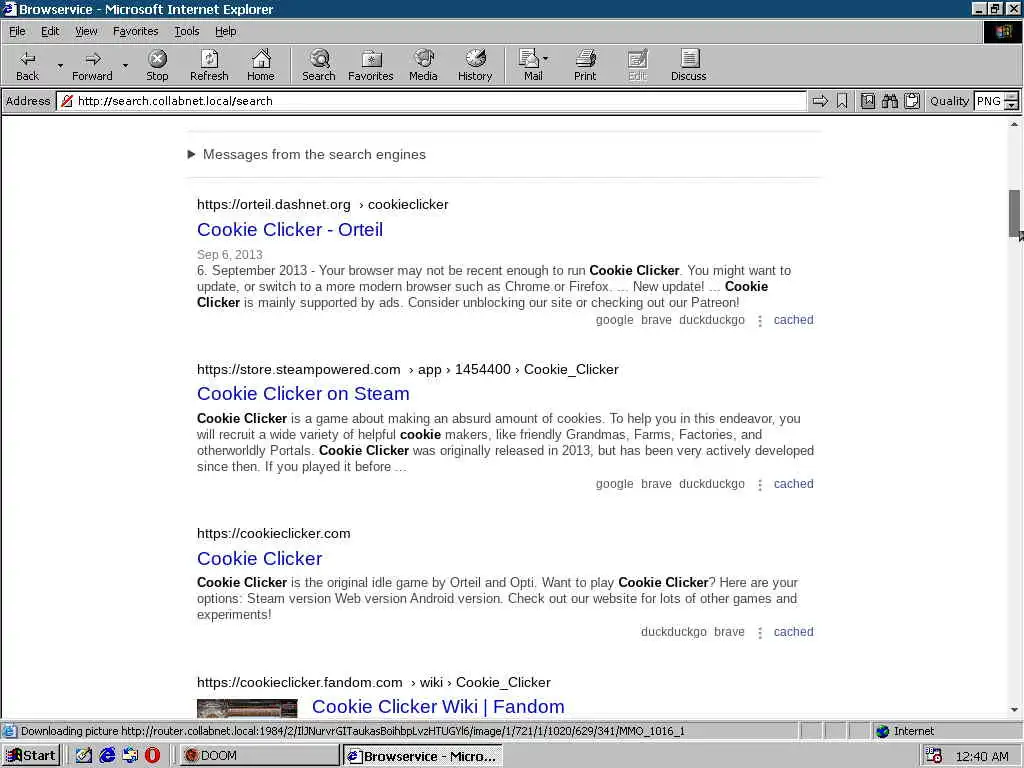1024x768 pixels.
Task: Open the Tools menu
Action: pyautogui.click(x=187, y=31)
